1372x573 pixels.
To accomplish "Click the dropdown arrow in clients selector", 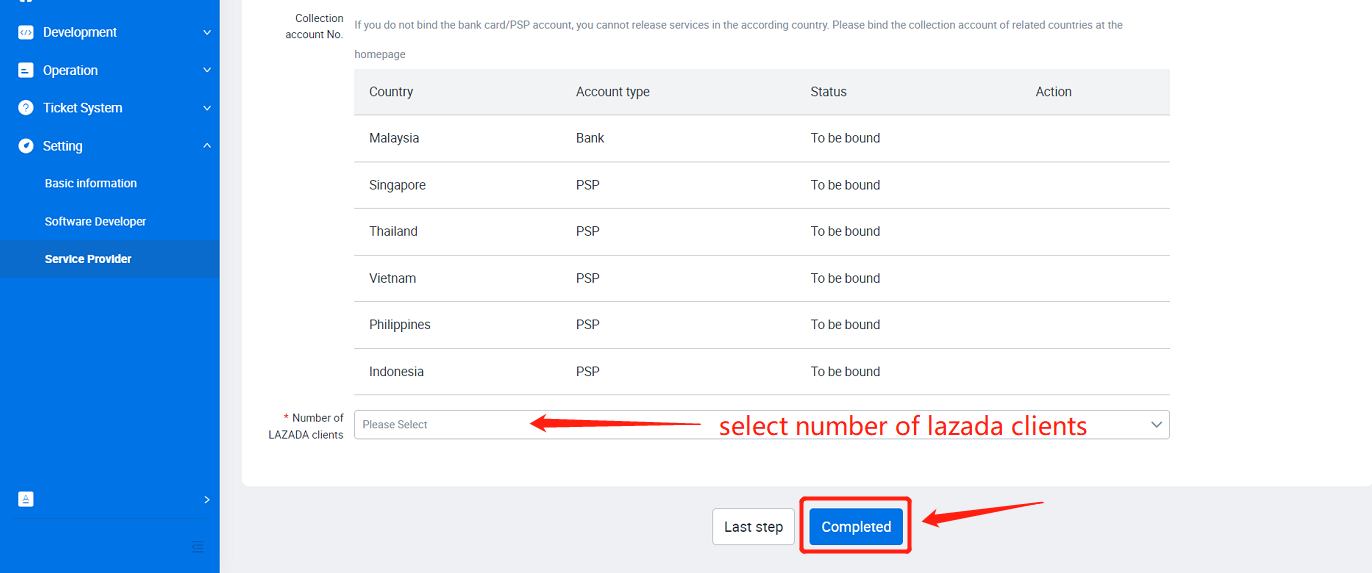I will tap(1157, 424).
